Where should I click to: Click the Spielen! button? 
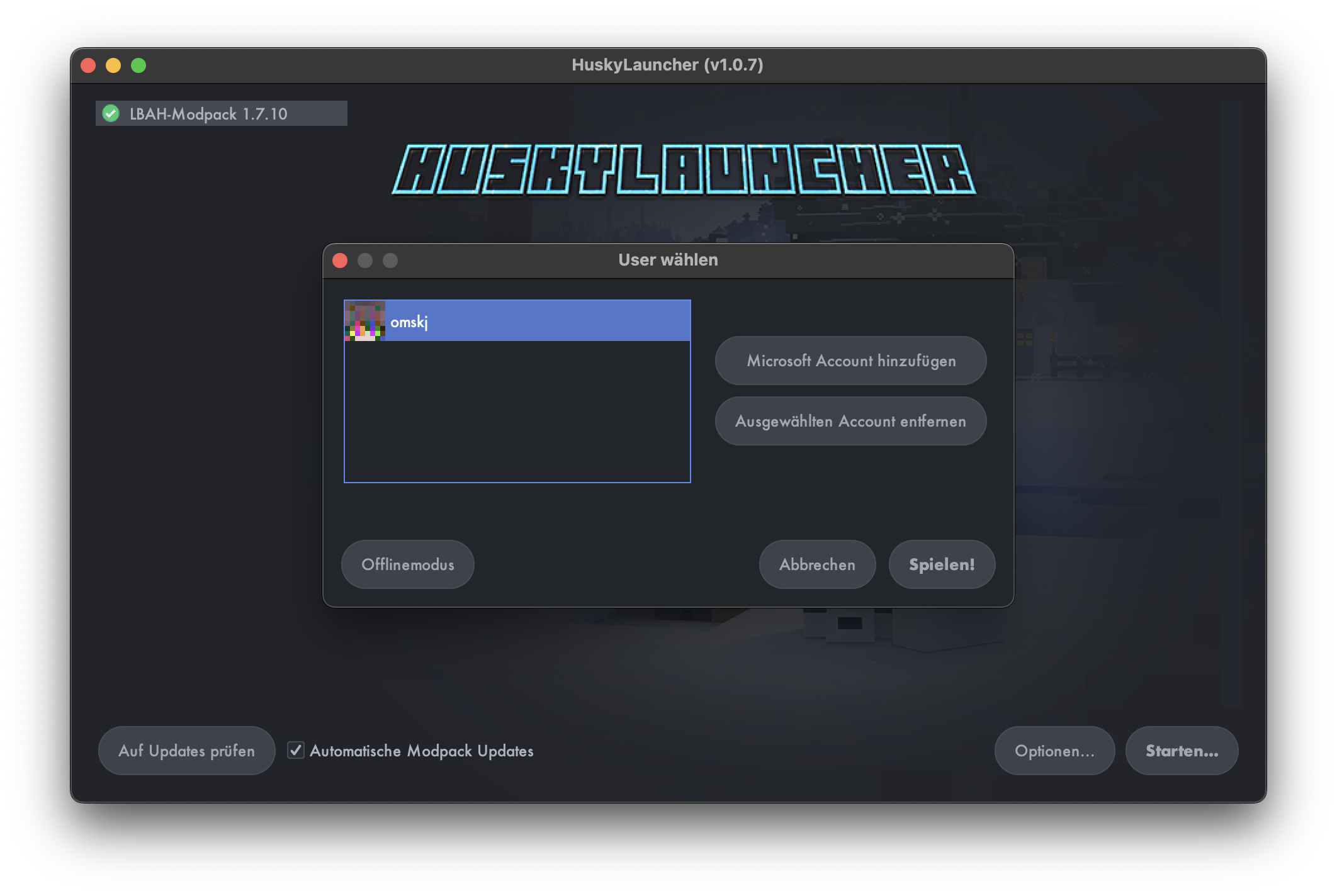point(942,564)
